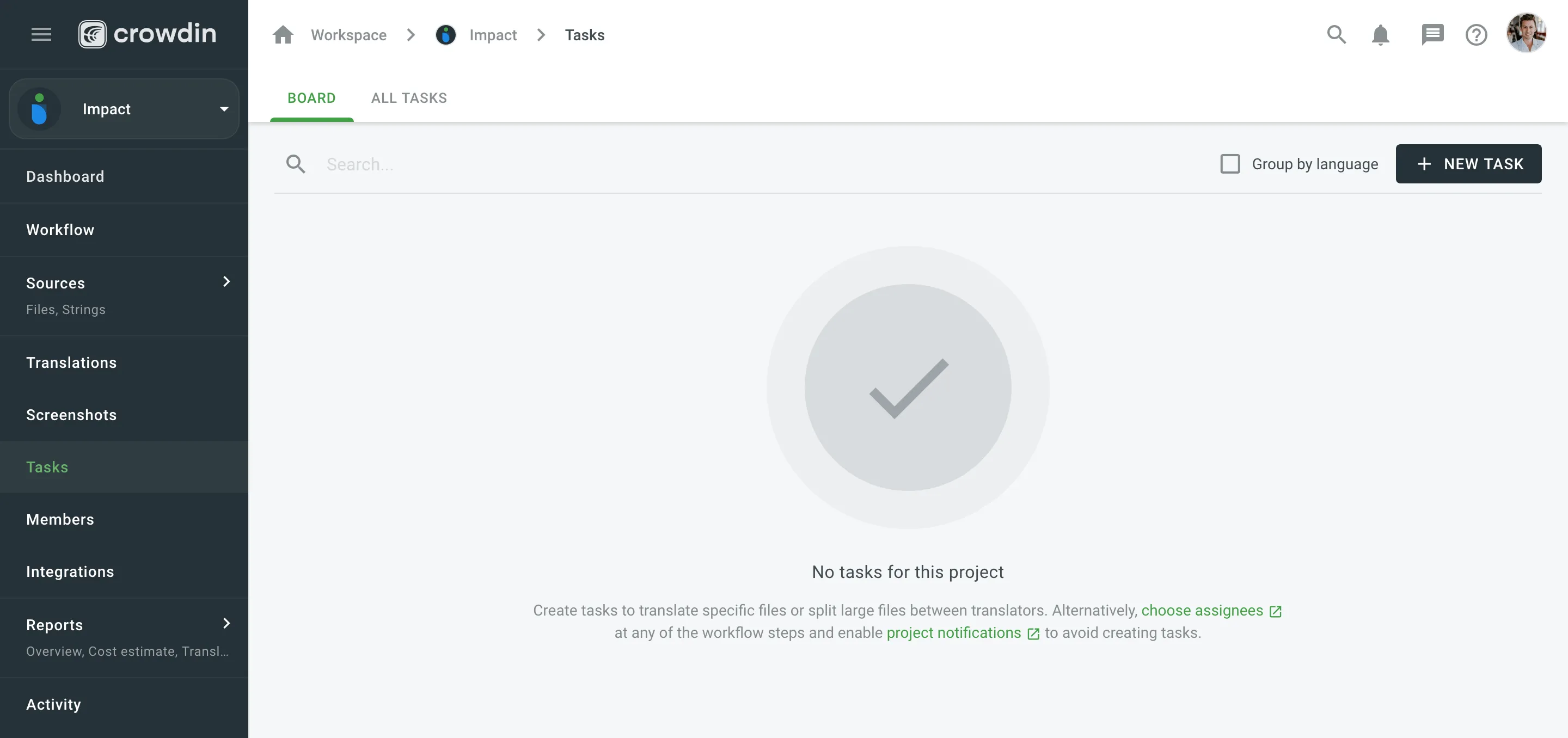Click the user profile avatar
This screenshot has height=738, width=1568.
(x=1526, y=33)
